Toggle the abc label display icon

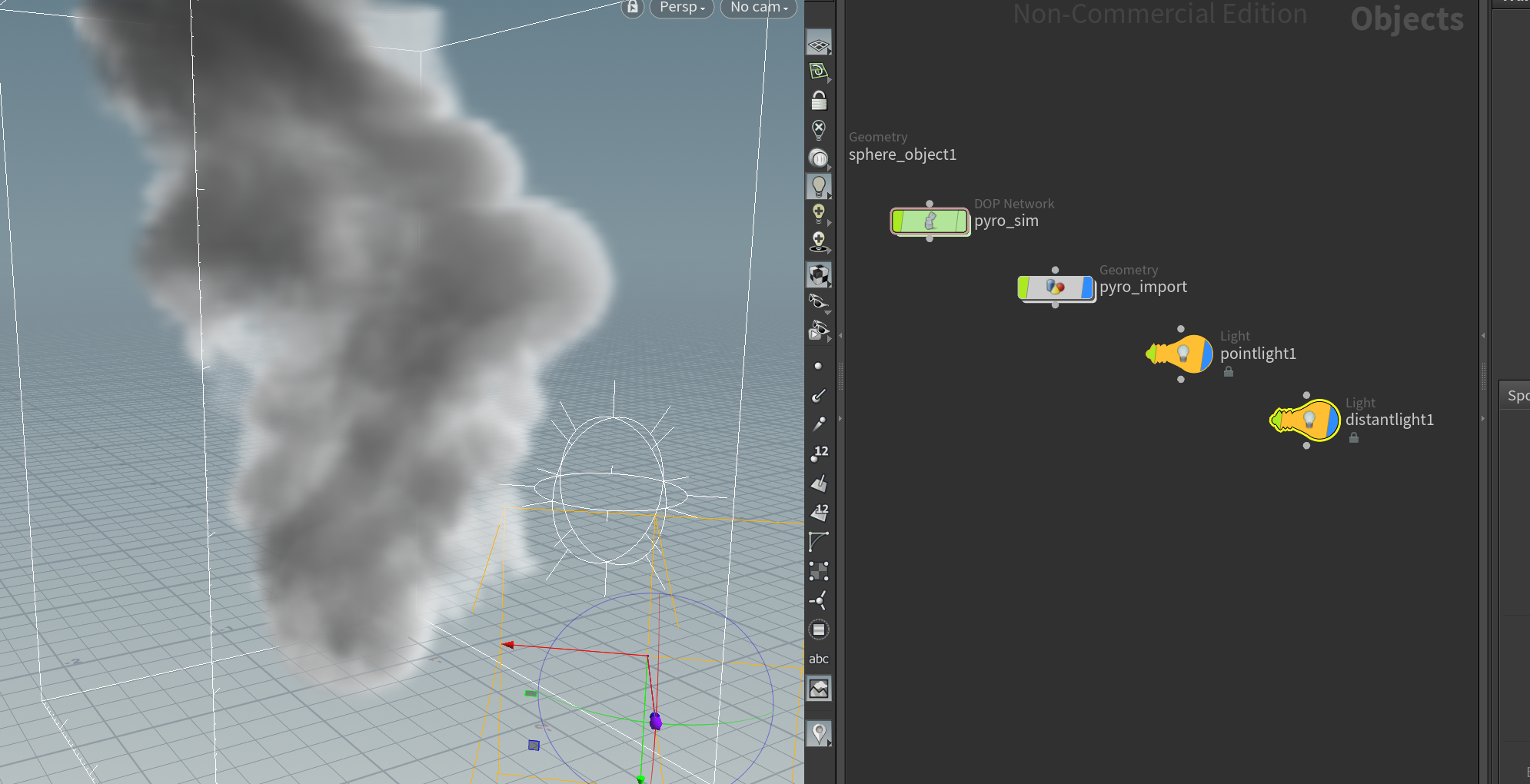(x=819, y=658)
